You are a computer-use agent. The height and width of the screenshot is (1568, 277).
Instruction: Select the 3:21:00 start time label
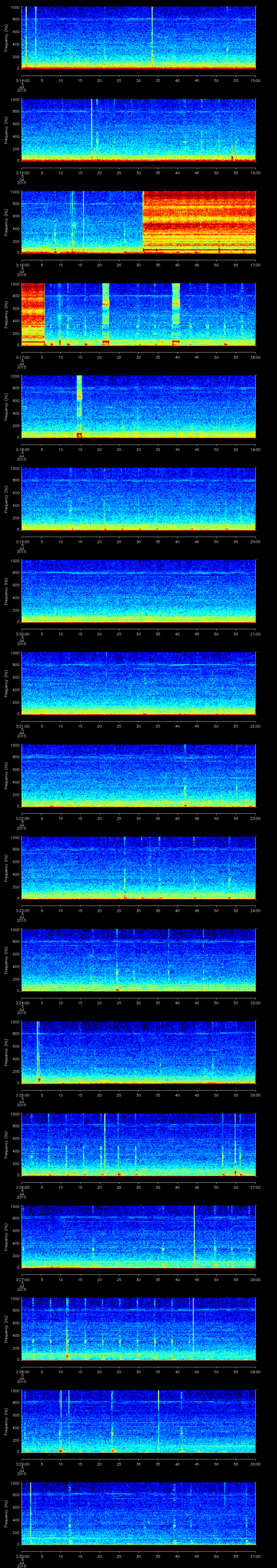pyautogui.click(x=22, y=726)
